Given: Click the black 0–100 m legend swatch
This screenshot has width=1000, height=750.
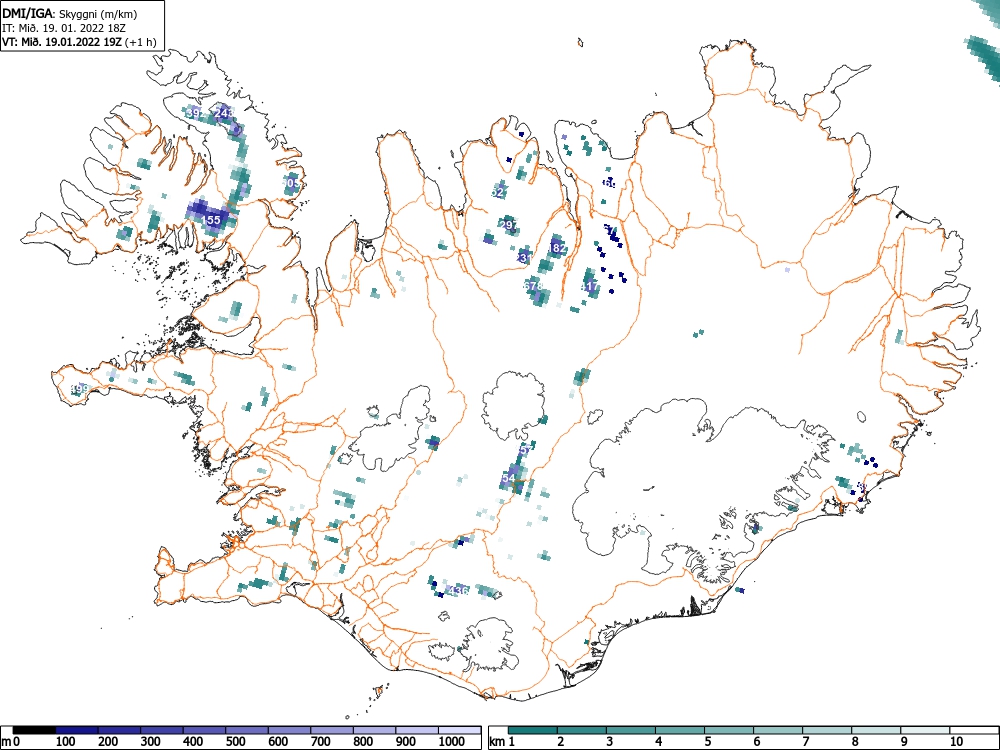Looking at the screenshot, I should pyautogui.click(x=34, y=730).
